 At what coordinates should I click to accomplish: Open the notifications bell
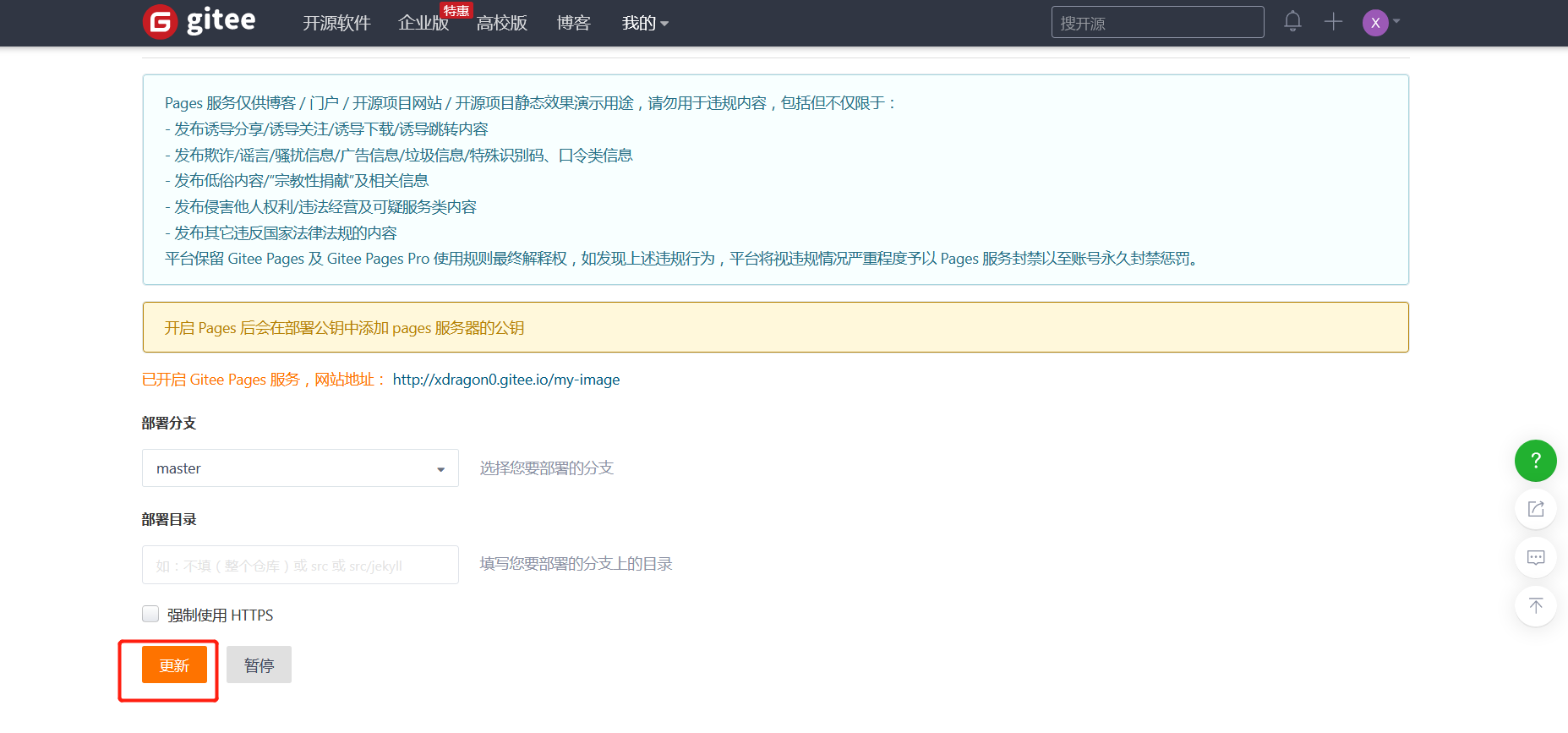point(1292,22)
